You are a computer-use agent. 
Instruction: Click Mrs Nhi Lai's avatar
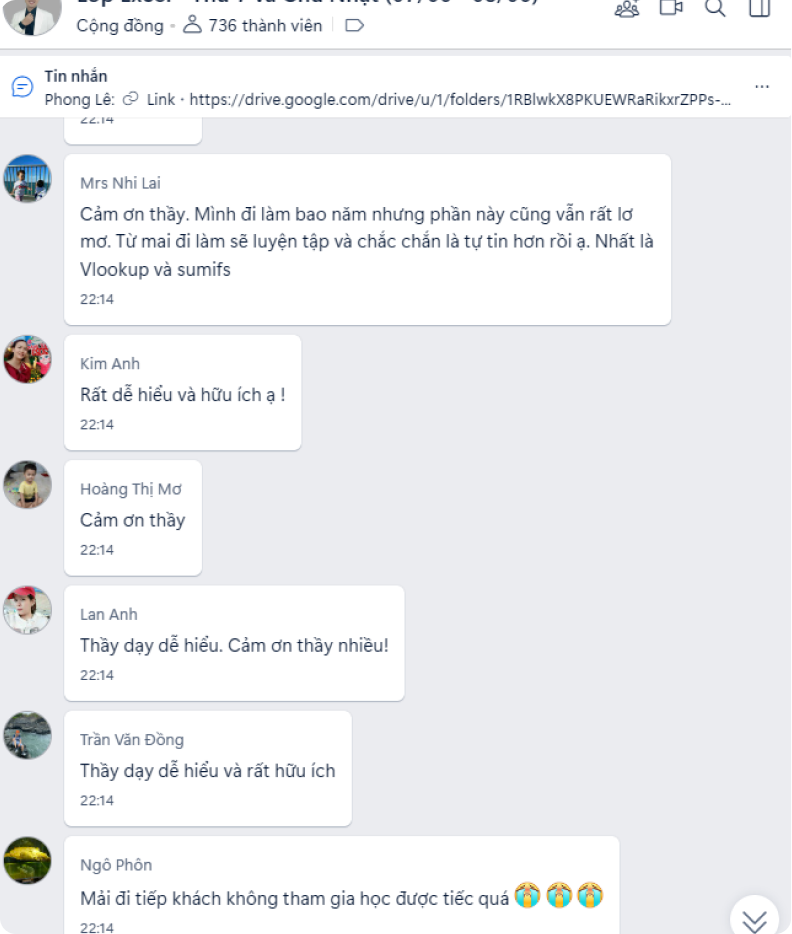point(27,179)
